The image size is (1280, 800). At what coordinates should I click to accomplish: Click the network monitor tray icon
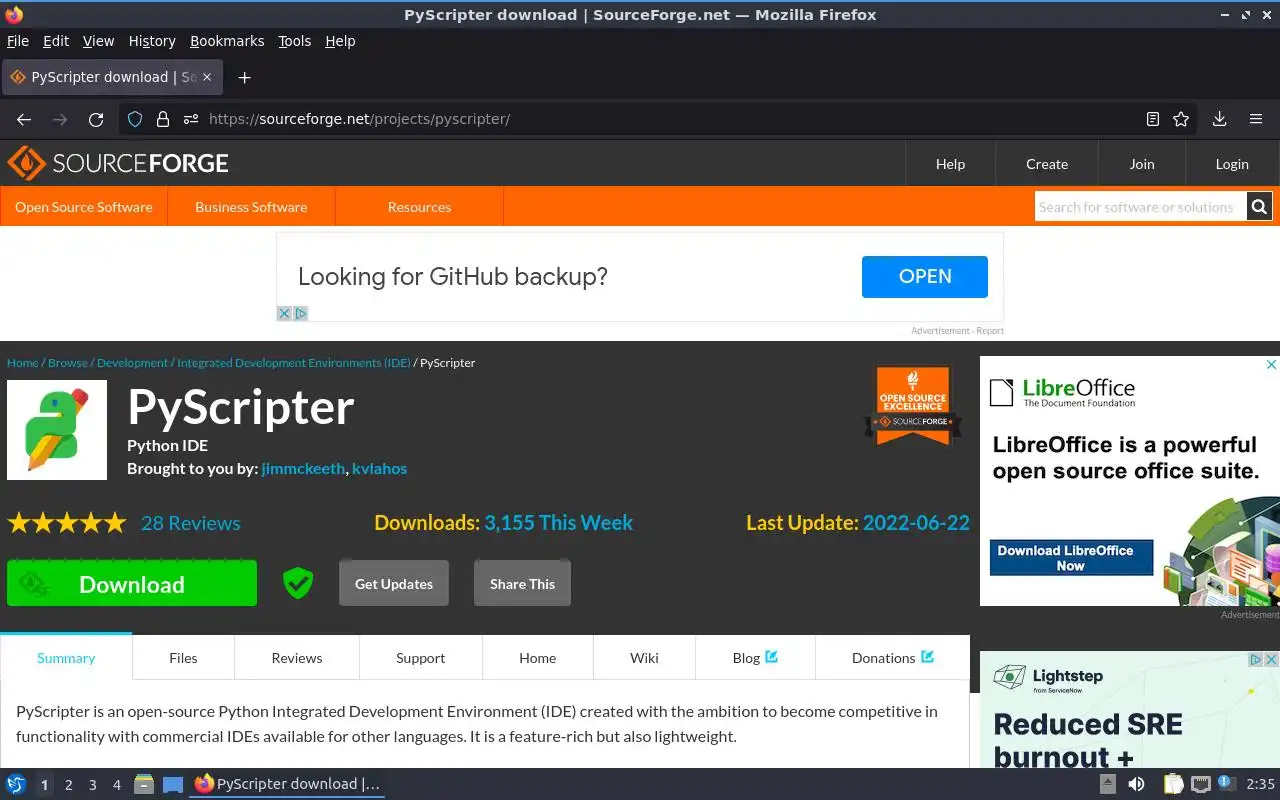[1201, 784]
